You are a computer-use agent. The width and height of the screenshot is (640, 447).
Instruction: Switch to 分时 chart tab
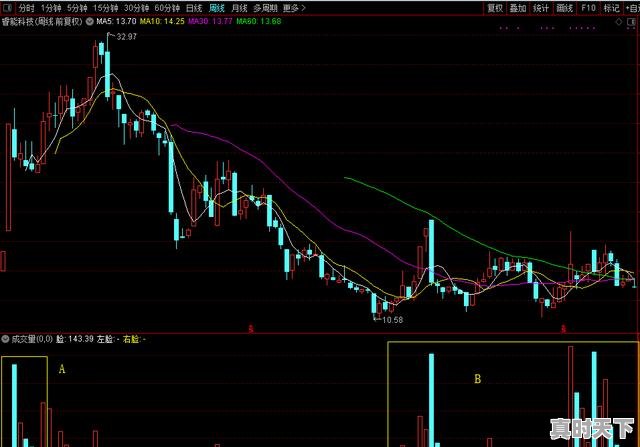tap(26, 7)
